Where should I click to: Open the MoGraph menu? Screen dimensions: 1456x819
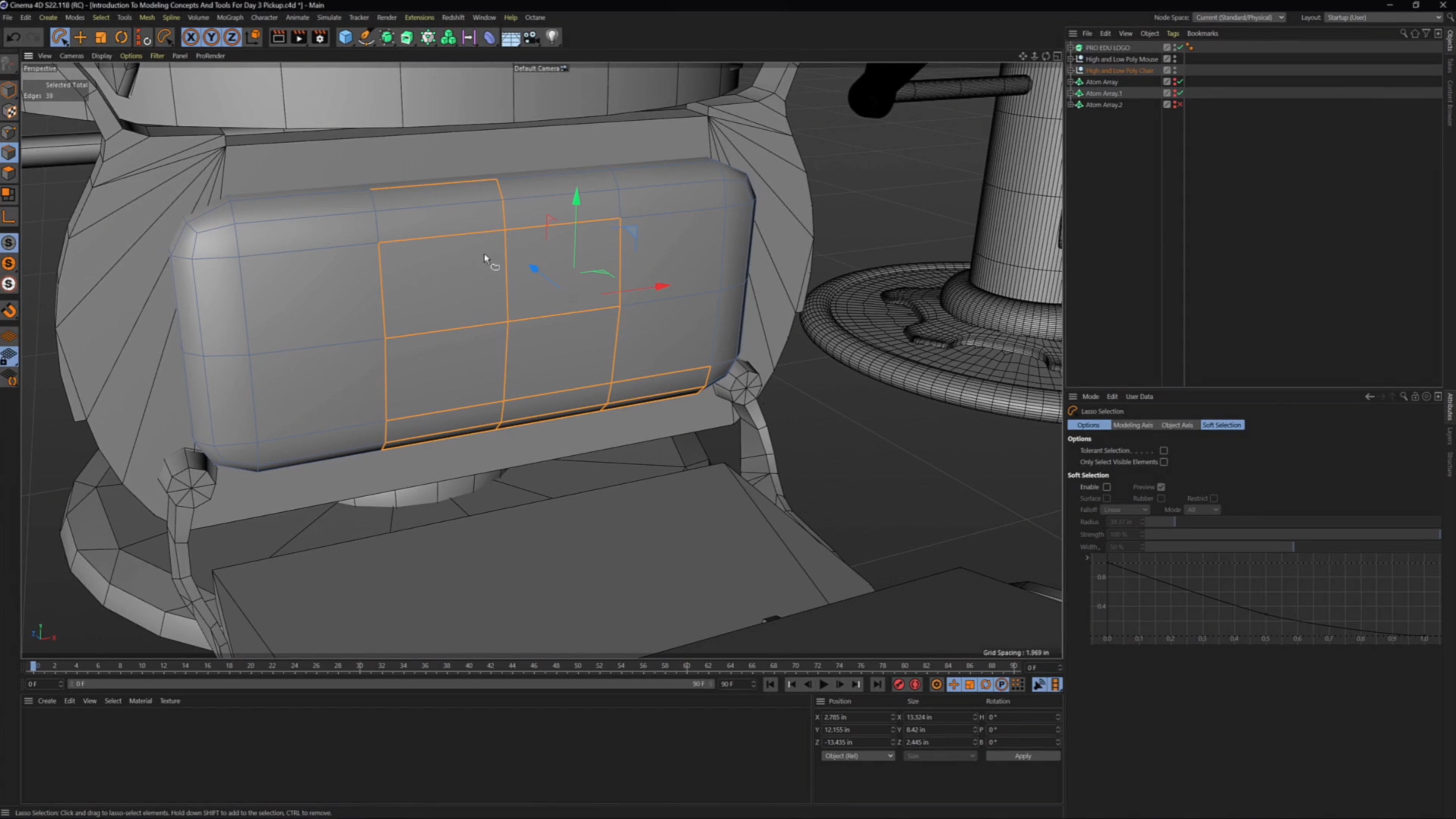pyautogui.click(x=230, y=17)
